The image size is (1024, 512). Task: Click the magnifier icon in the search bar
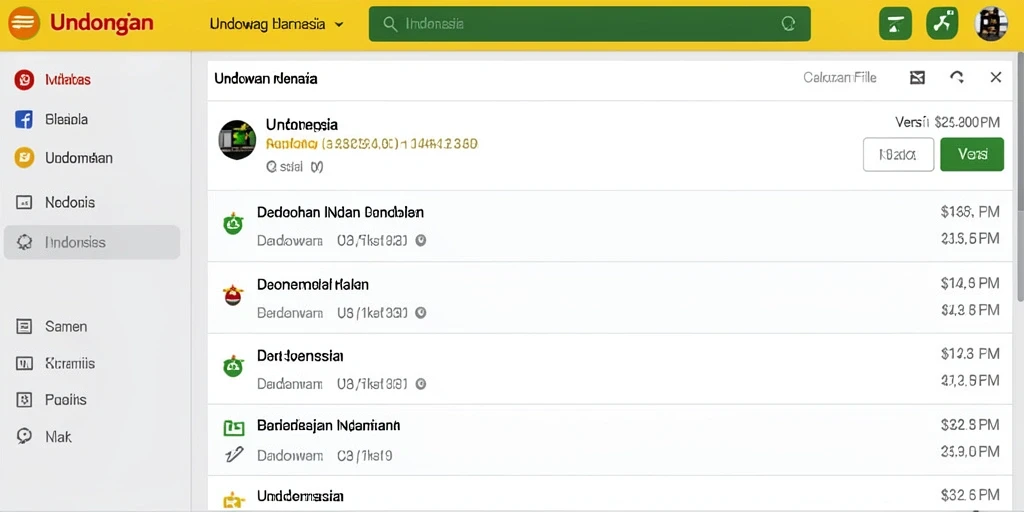pos(390,24)
